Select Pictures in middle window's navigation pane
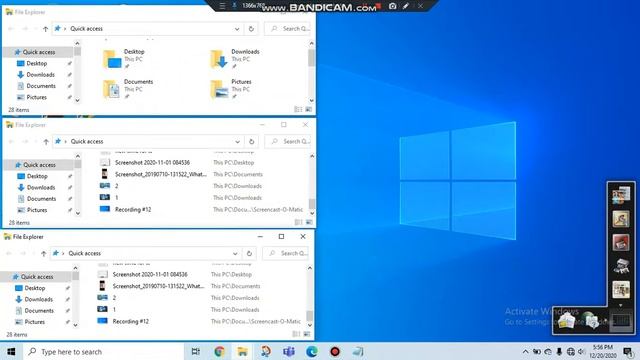The height and width of the screenshot is (360, 640). pyautogui.click(x=37, y=210)
